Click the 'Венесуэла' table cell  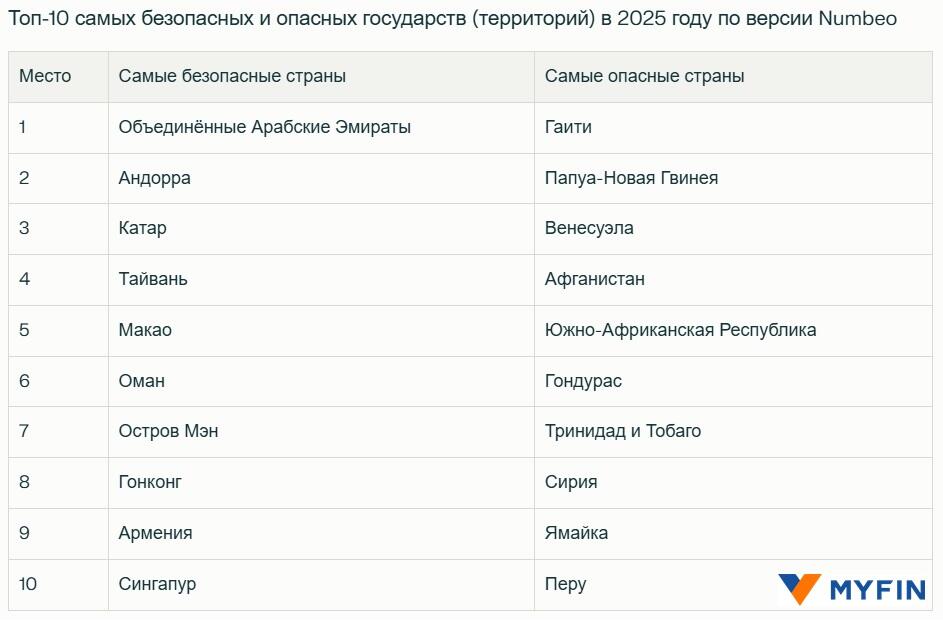coord(589,228)
